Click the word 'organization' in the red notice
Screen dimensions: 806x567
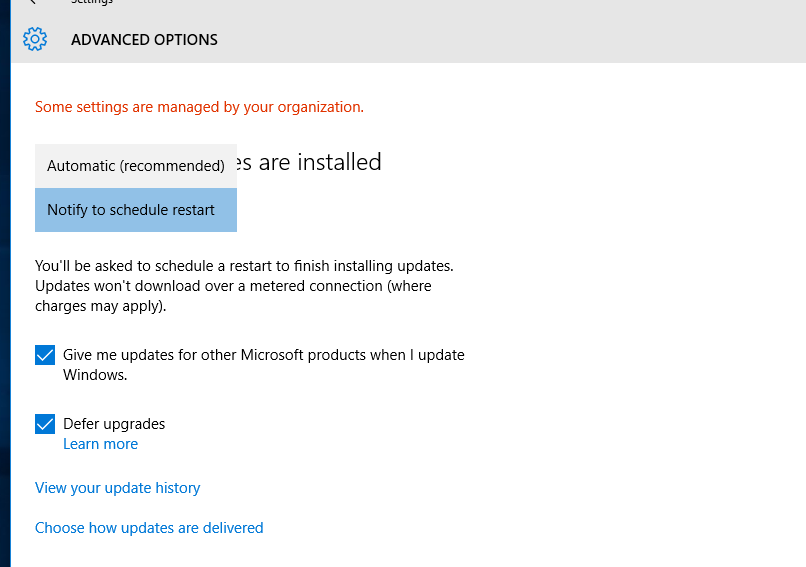point(320,107)
